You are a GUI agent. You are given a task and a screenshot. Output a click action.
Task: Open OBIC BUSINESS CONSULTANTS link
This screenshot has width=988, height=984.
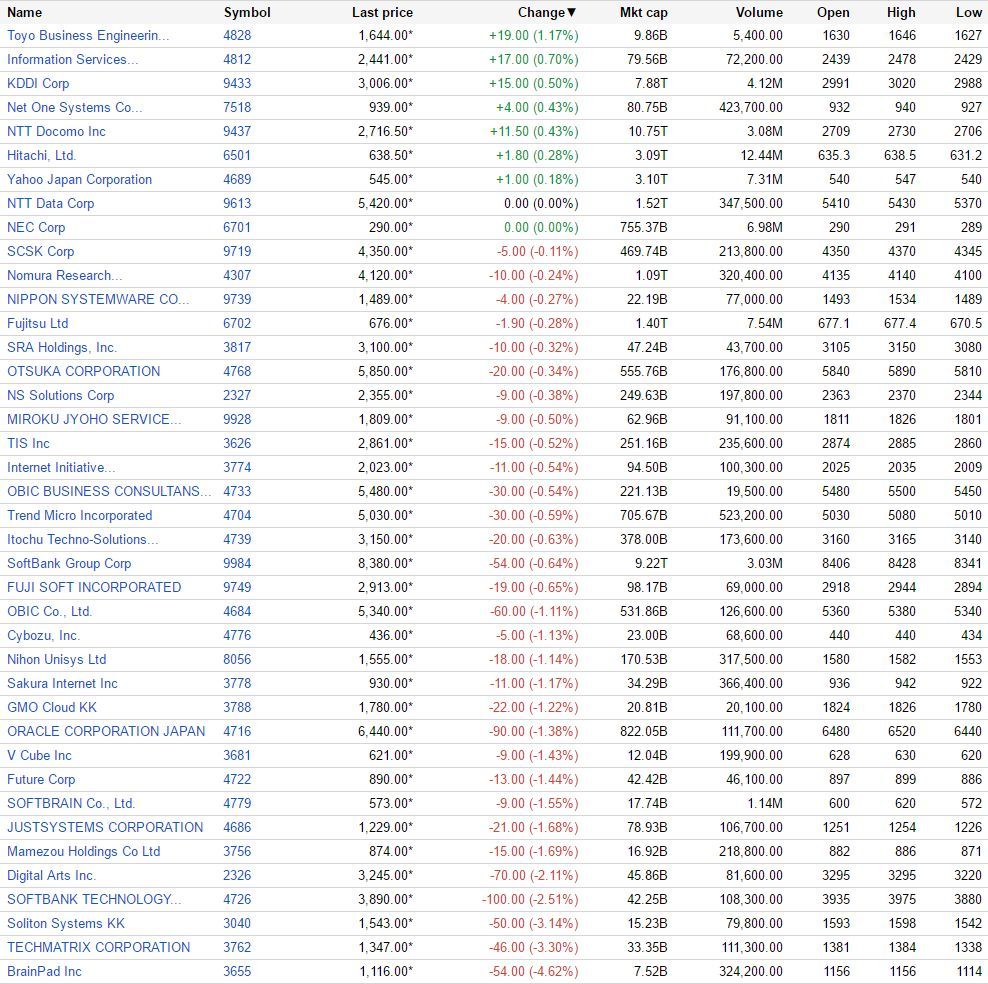[109, 491]
